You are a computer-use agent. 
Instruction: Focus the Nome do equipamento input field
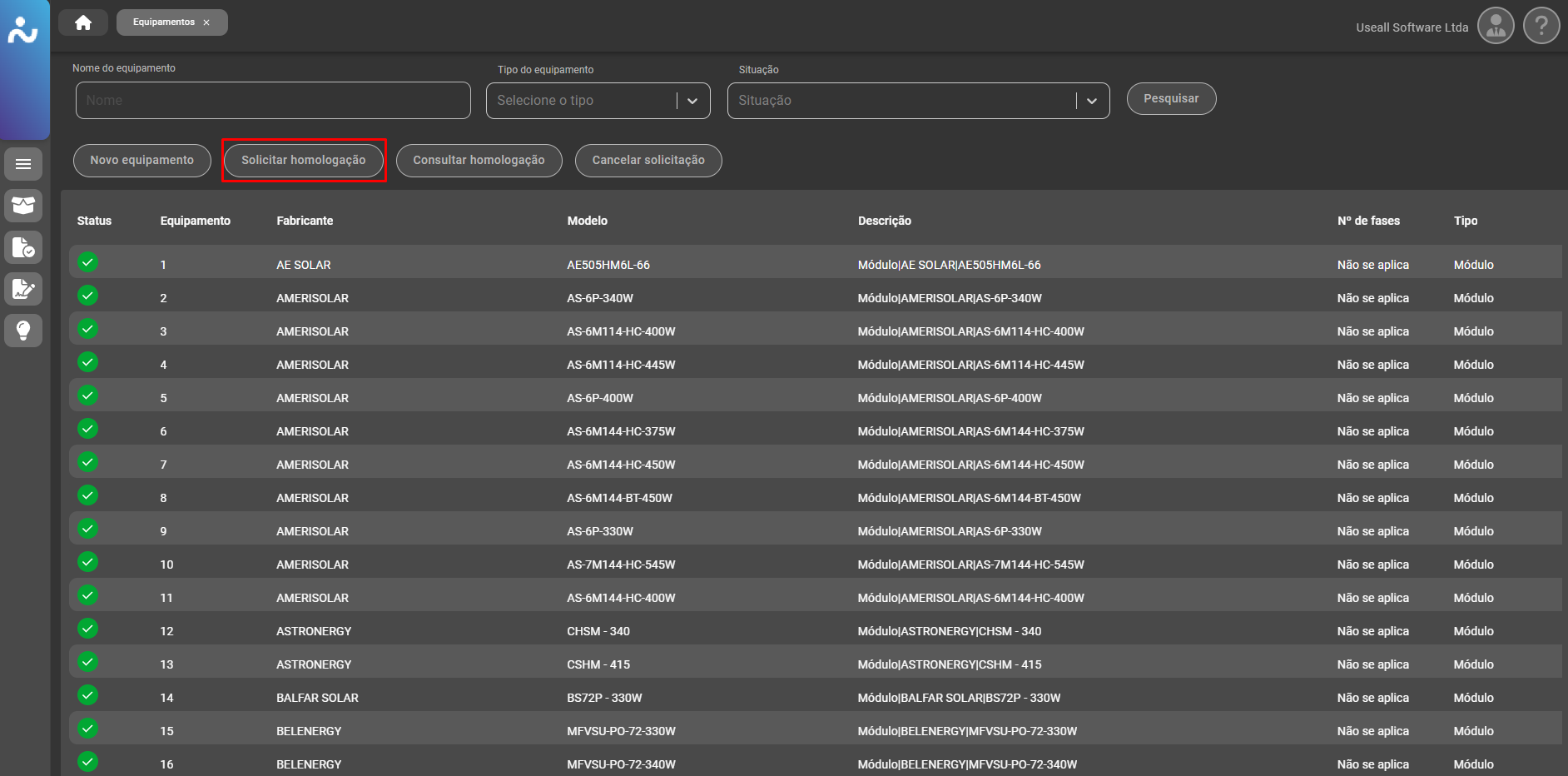(273, 101)
